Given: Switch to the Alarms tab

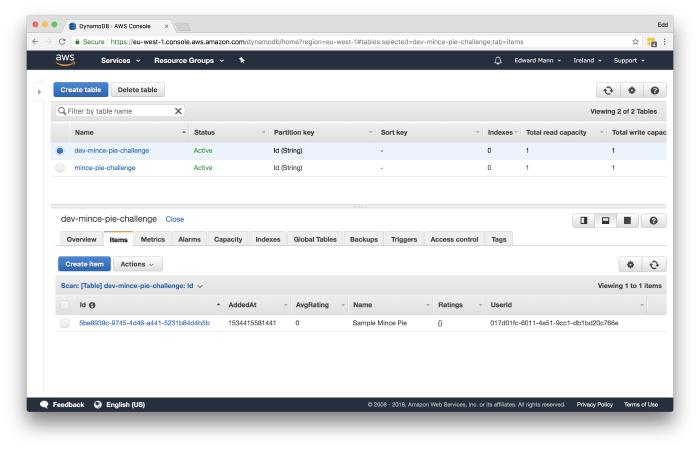Looking at the screenshot, I should coord(189,239).
